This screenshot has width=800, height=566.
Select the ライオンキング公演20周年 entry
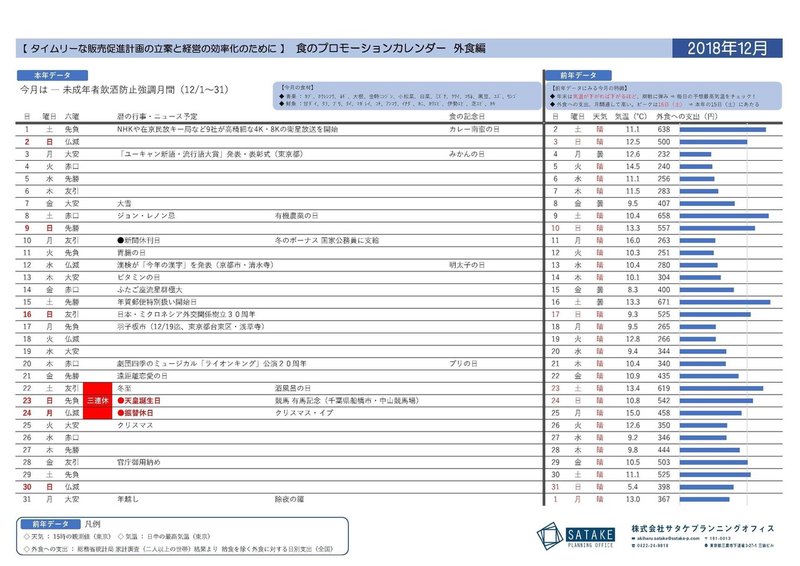212,363
